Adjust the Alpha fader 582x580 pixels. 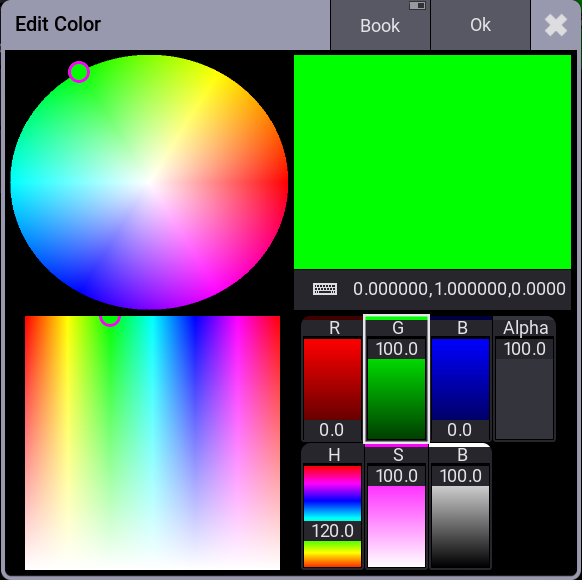coord(524,379)
